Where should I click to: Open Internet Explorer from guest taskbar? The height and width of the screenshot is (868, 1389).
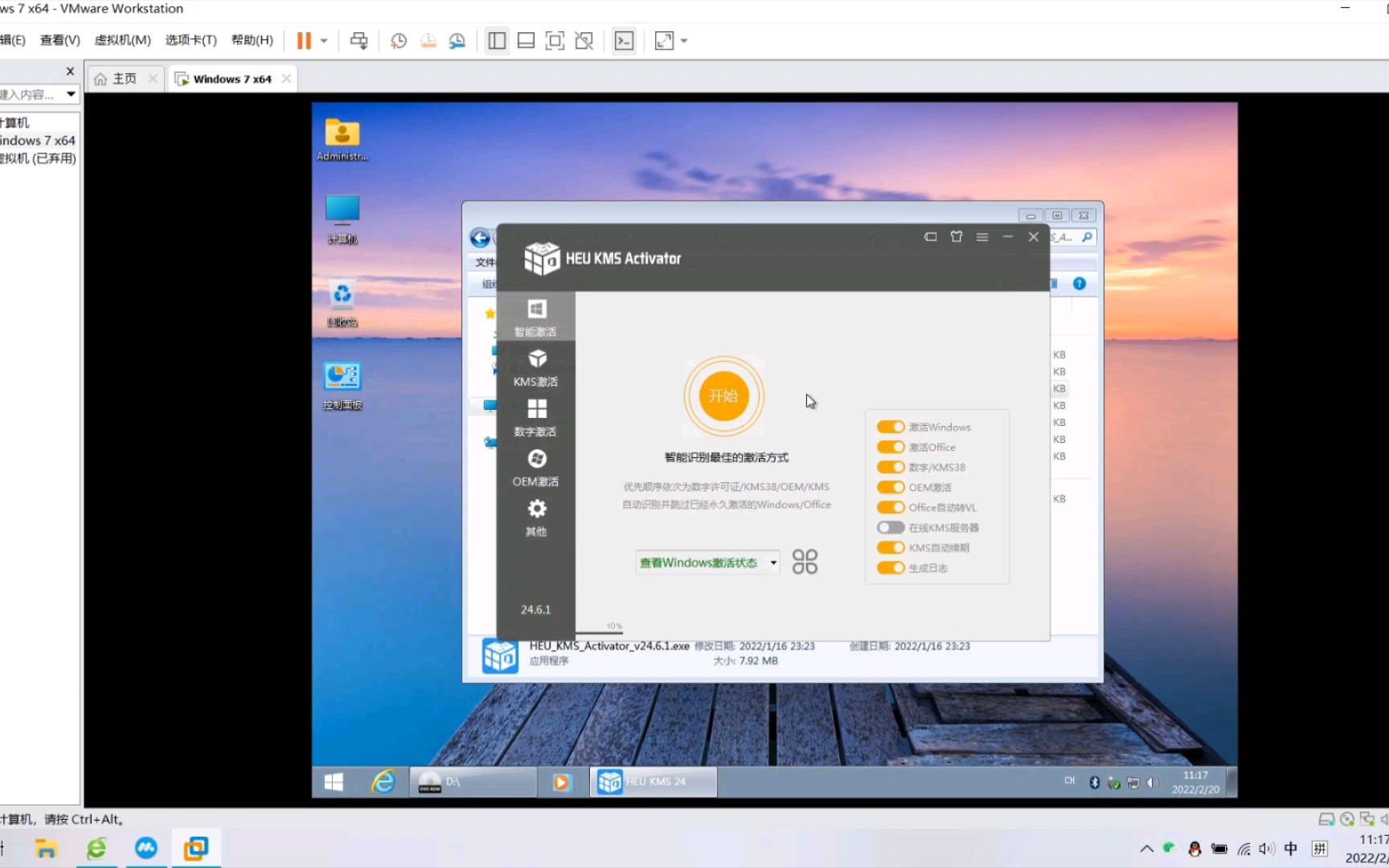pos(383,781)
